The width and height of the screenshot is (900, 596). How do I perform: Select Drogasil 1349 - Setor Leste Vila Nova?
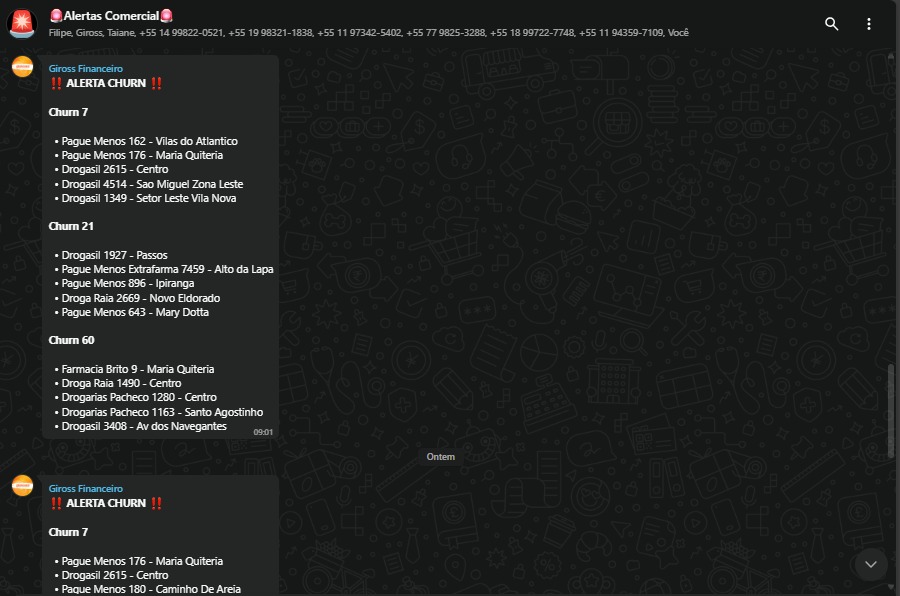(149, 198)
